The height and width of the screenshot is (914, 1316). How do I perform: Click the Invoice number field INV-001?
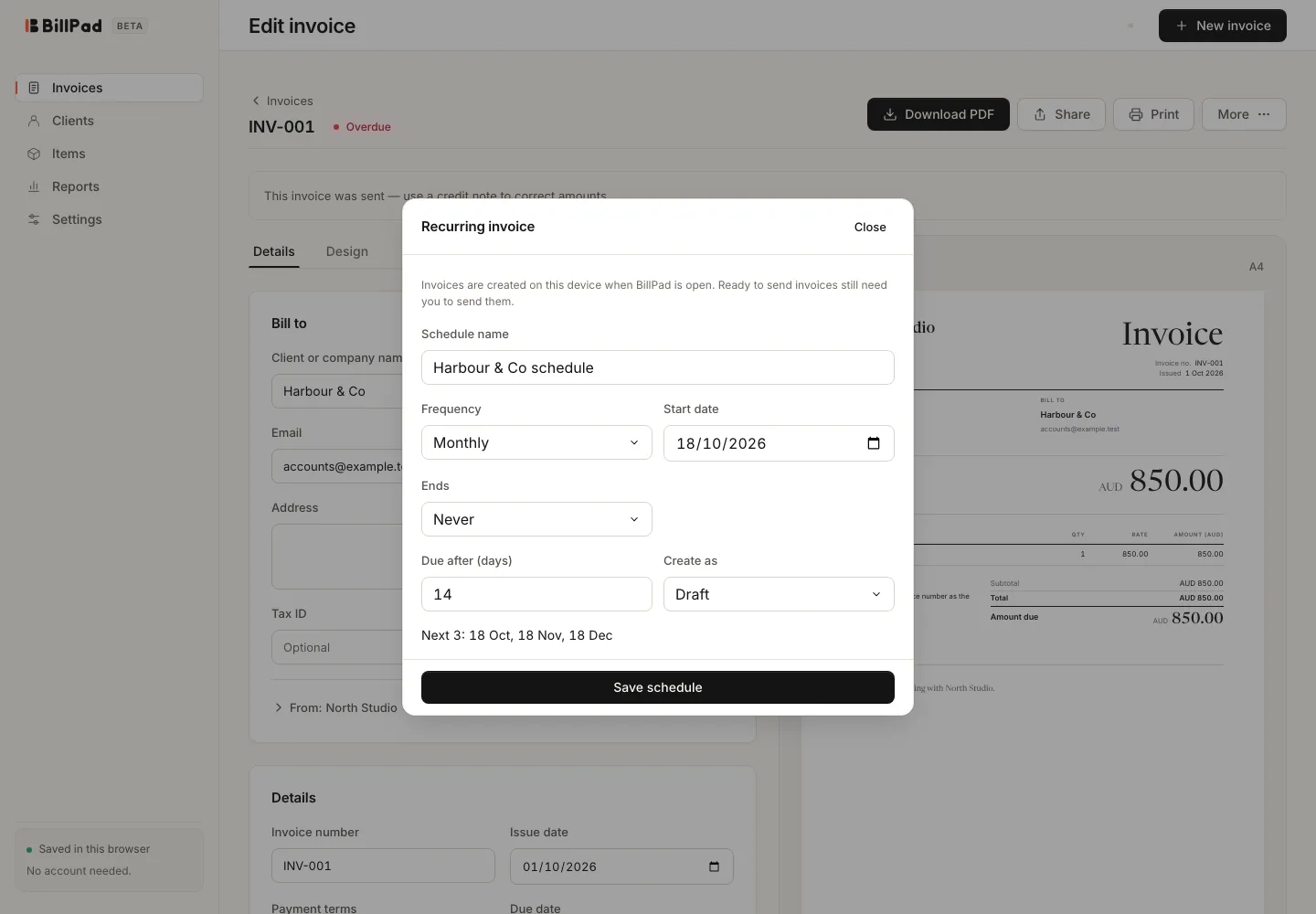coord(383,866)
